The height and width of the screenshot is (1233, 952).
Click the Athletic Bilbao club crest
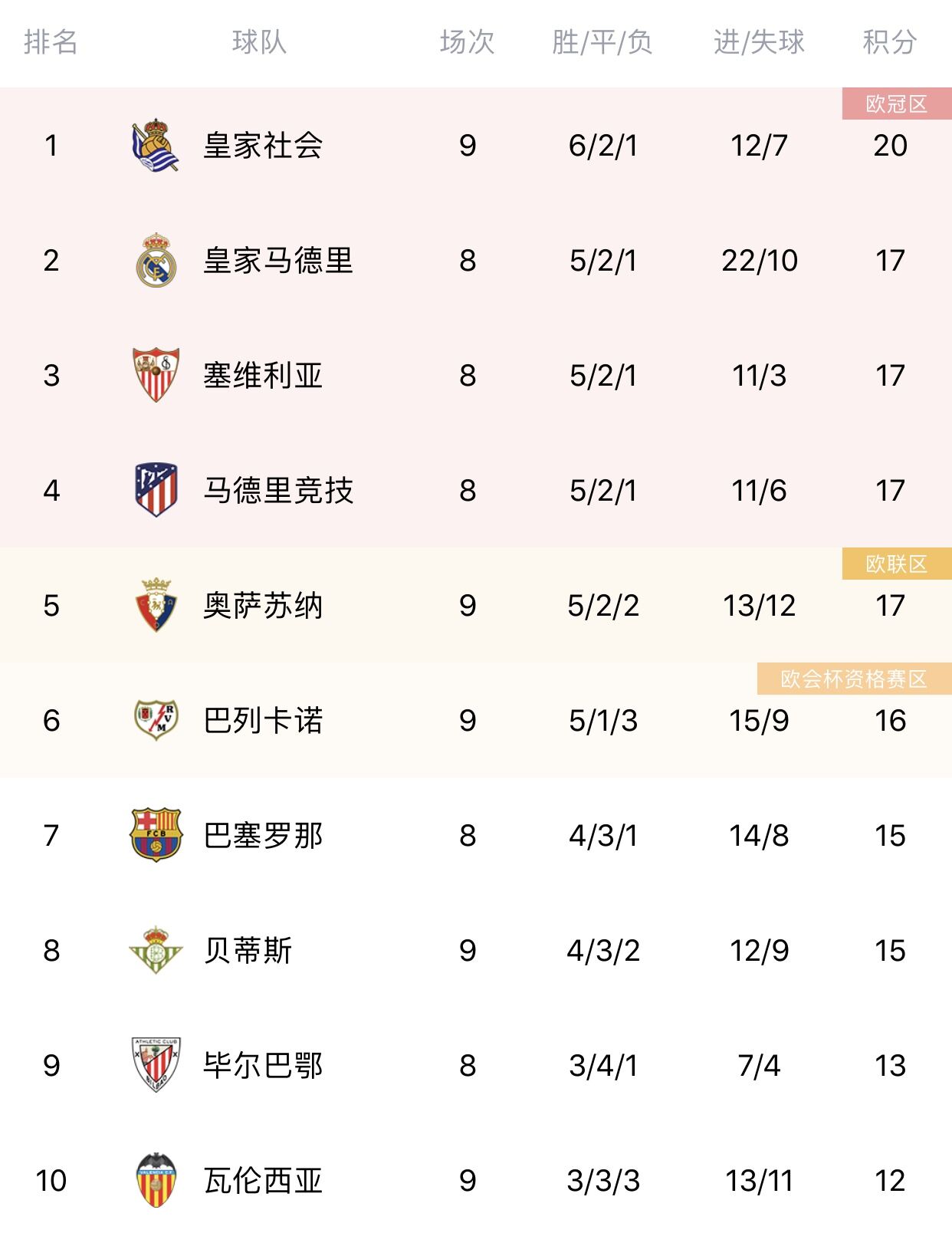click(x=156, y=1065)
